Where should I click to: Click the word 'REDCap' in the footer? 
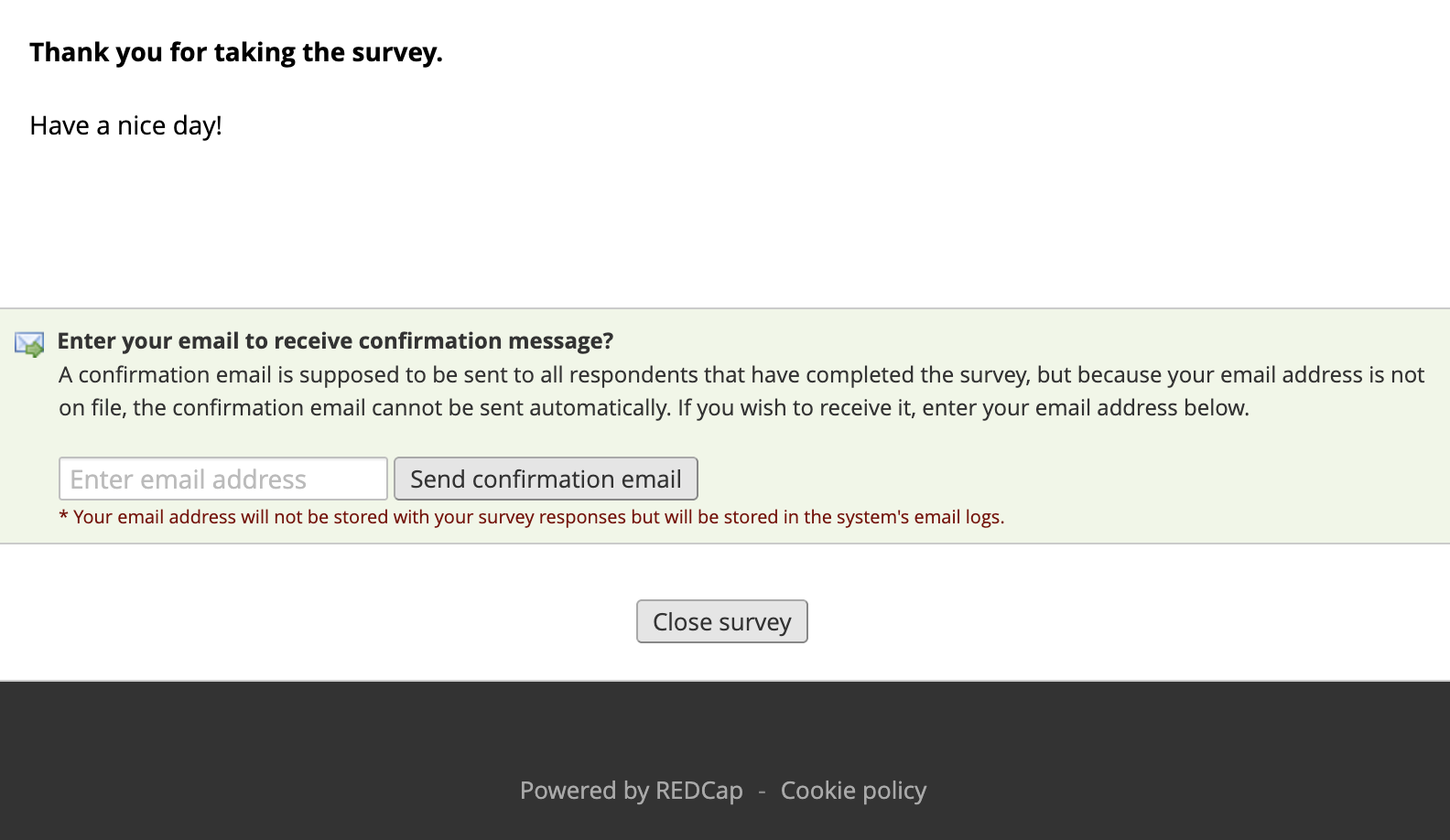(699, 790)
